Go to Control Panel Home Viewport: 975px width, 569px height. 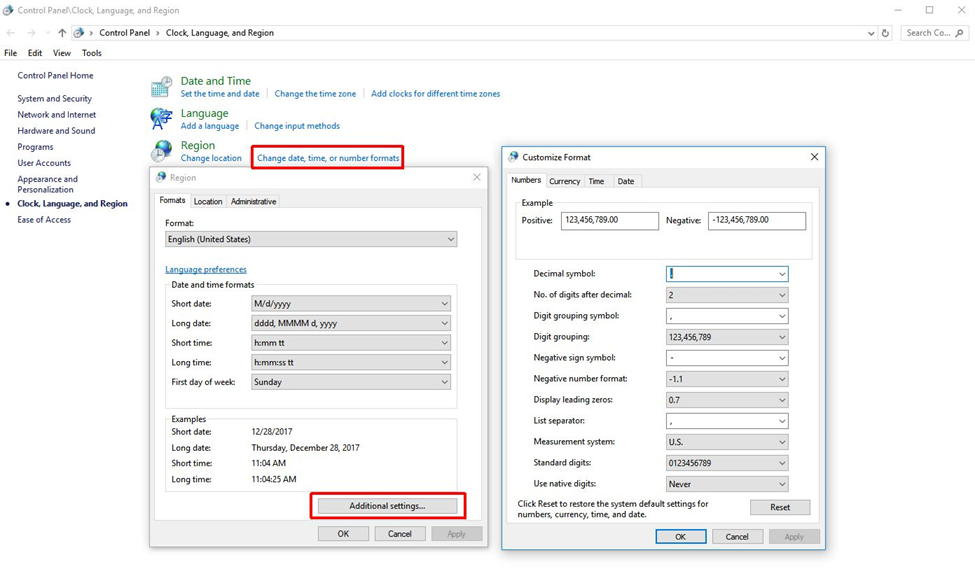point(55,75)
